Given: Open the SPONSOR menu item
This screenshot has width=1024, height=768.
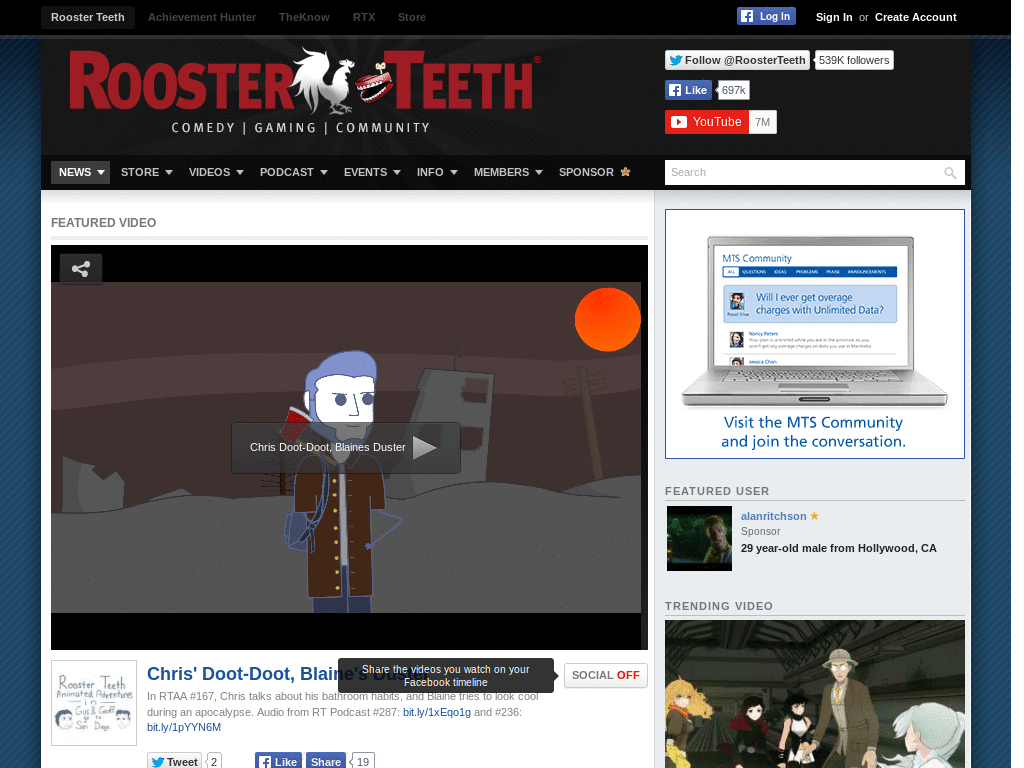Looking at the screenshot, I should (x=594, y=172).
